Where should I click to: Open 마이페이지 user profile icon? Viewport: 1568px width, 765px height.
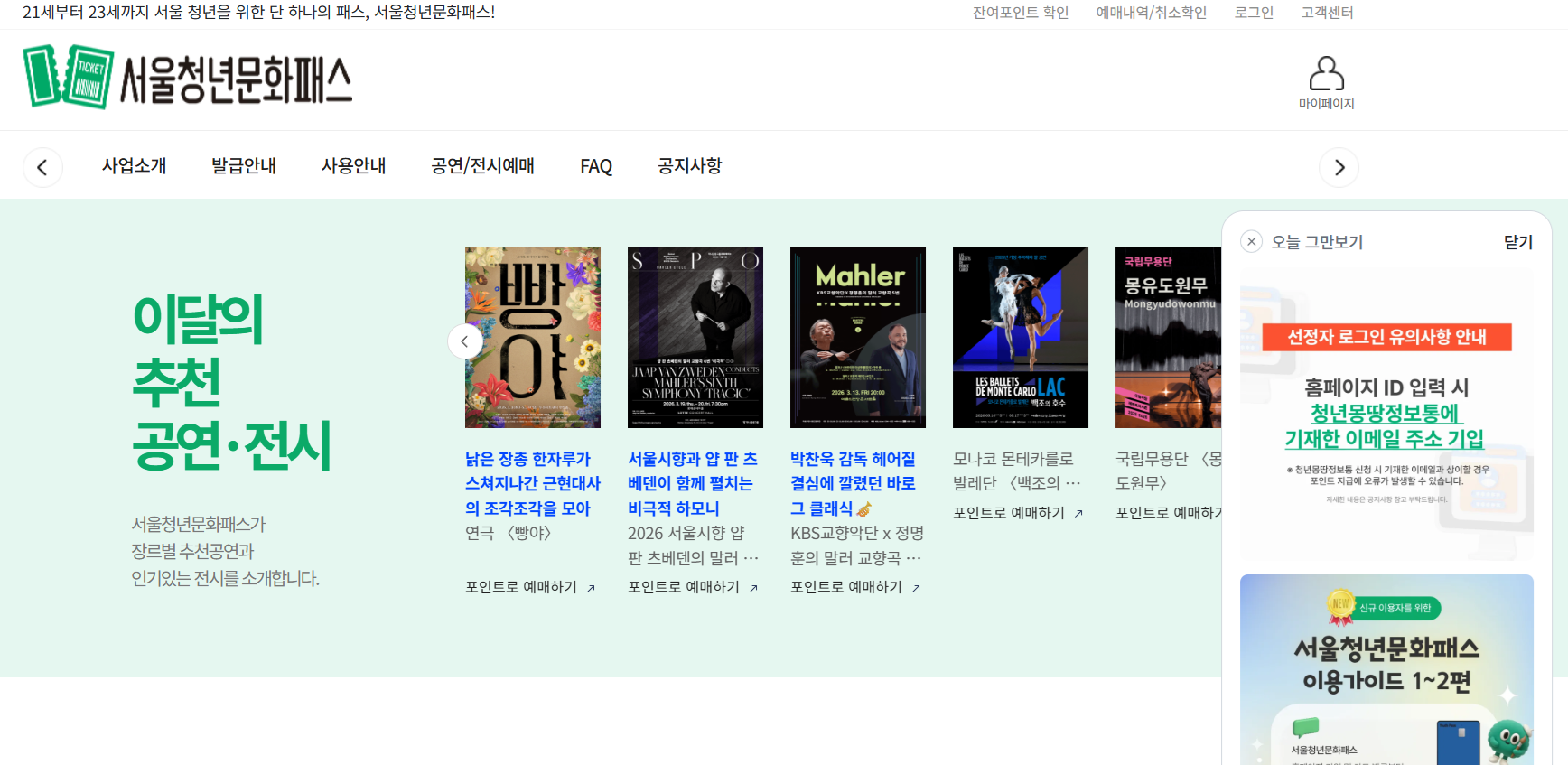(x=1326, y=73)
